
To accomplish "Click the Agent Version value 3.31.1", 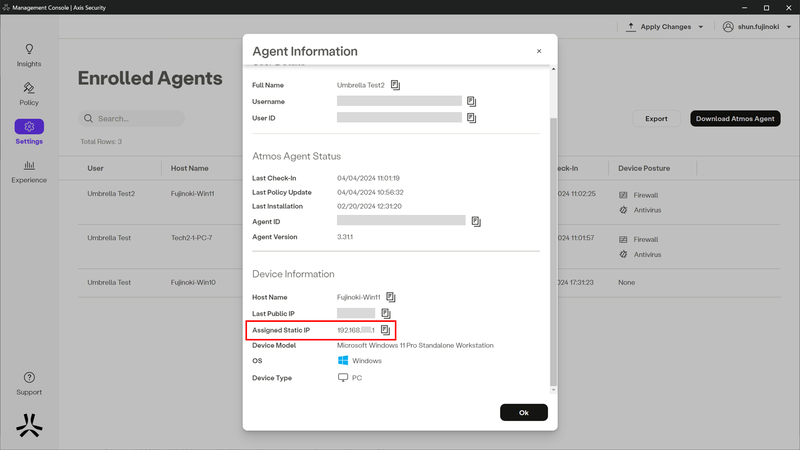I will coord(345,237).
